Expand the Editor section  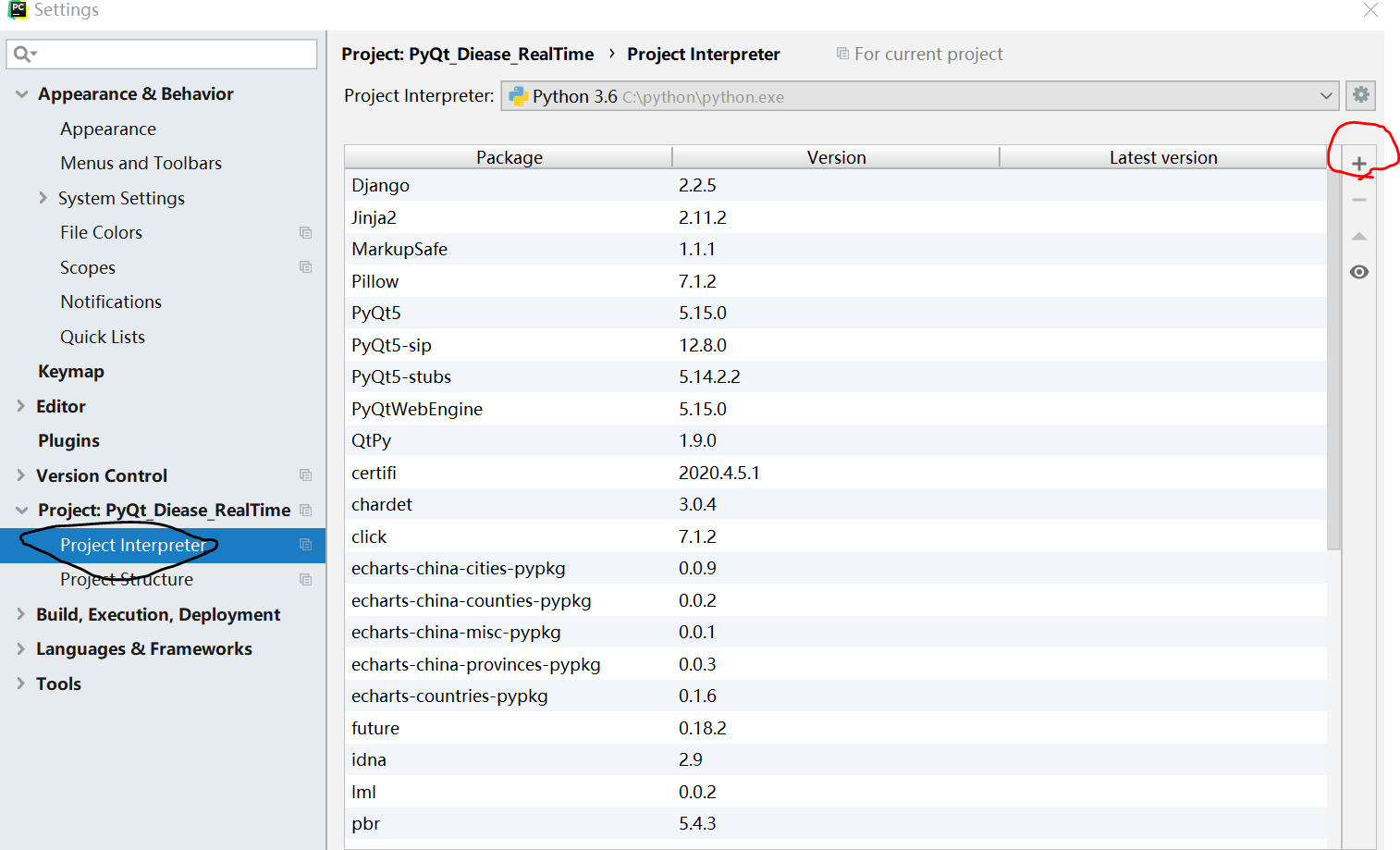click(x=21, y=405)
